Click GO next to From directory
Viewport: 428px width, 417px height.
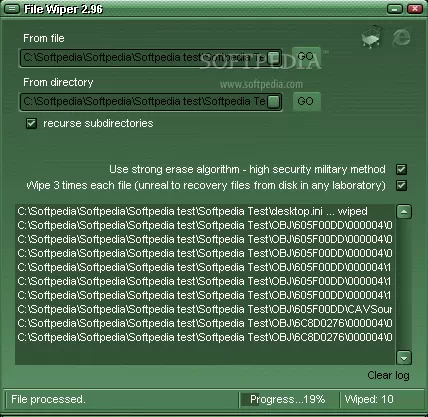point(306,101)
